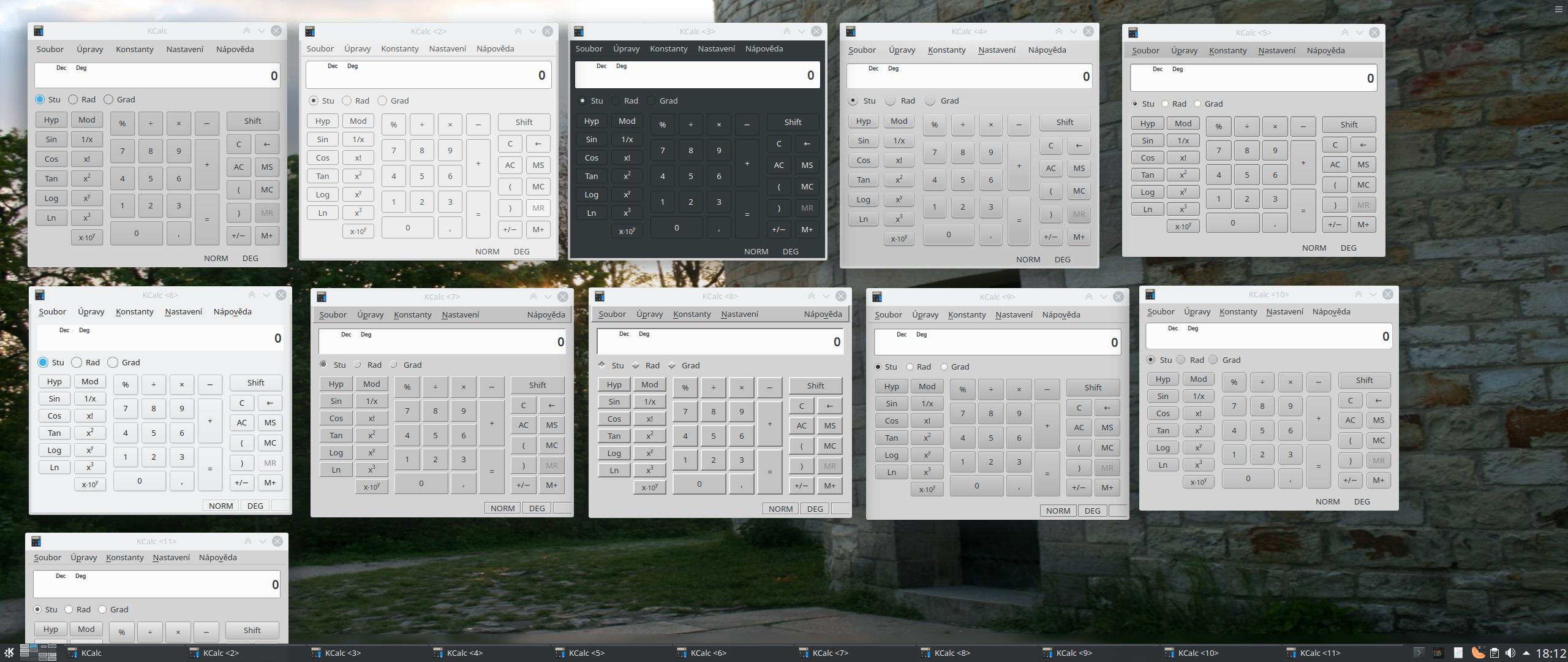This screenshot has width=1568, height=662.
Task: Click the M+ button in KCalc <5>
Action: tap(1363, 224)
